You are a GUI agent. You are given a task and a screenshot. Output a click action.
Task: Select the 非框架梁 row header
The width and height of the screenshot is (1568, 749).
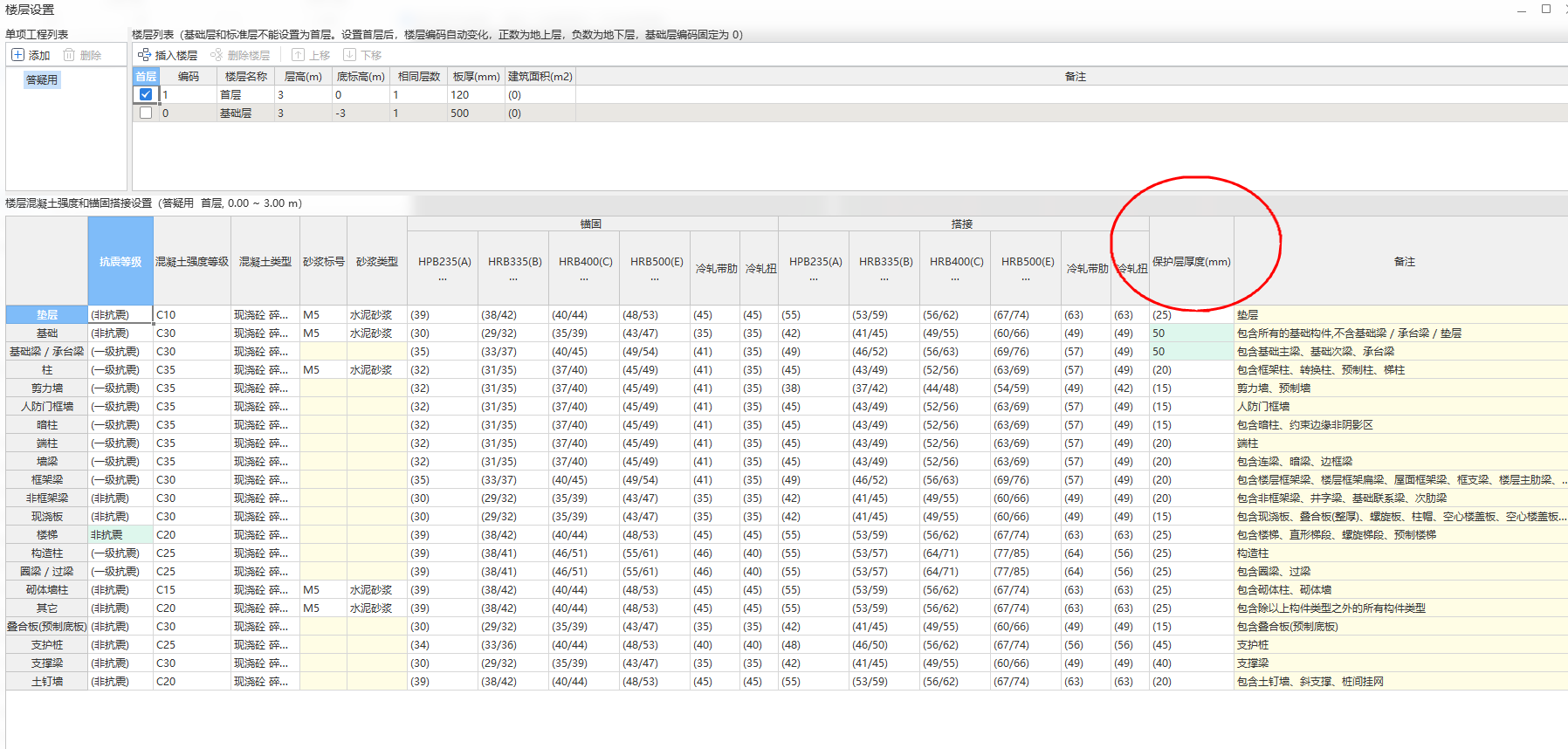[x=47, y=498]
